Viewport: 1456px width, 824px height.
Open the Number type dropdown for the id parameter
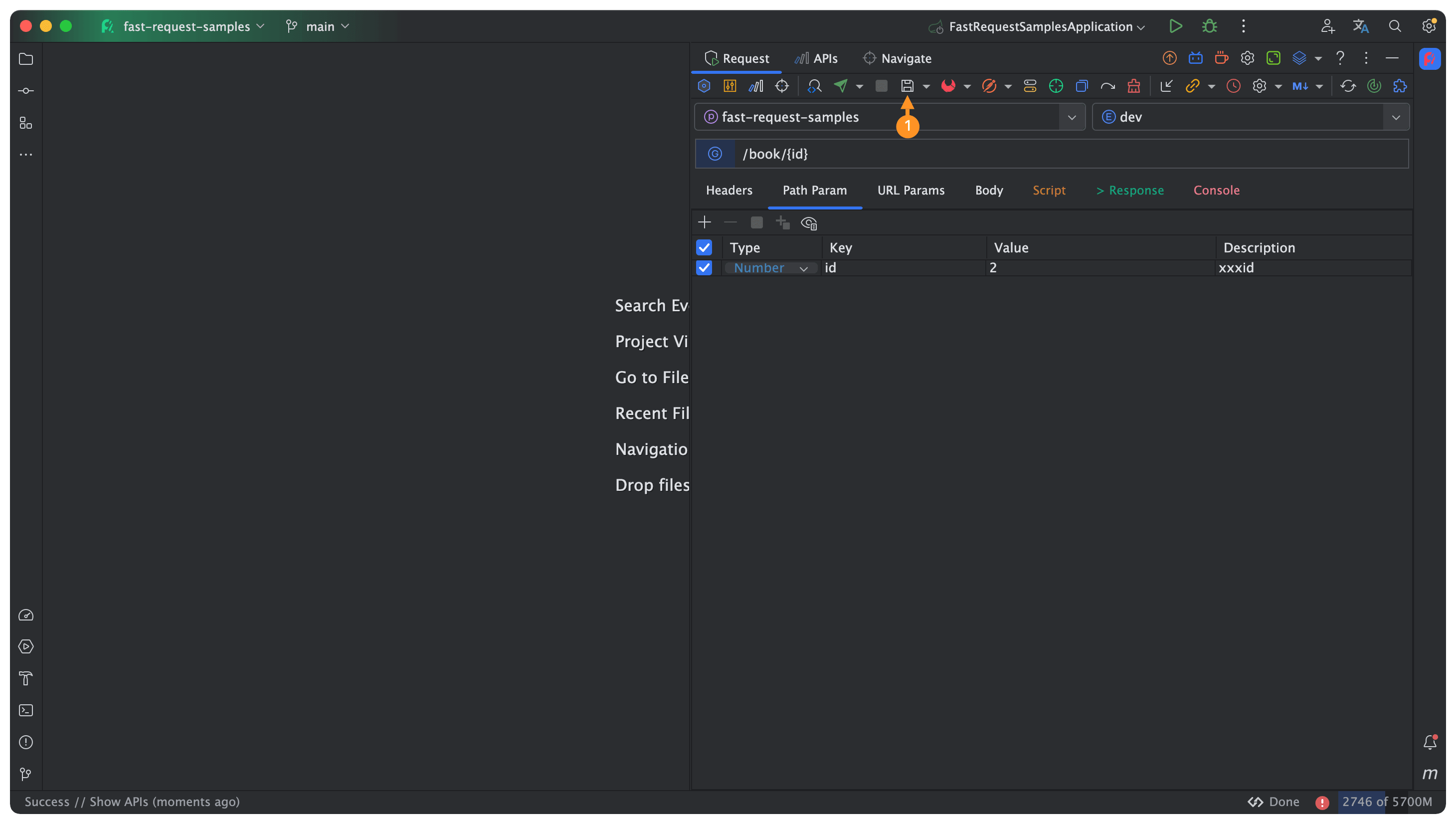(x=804, y=268)
